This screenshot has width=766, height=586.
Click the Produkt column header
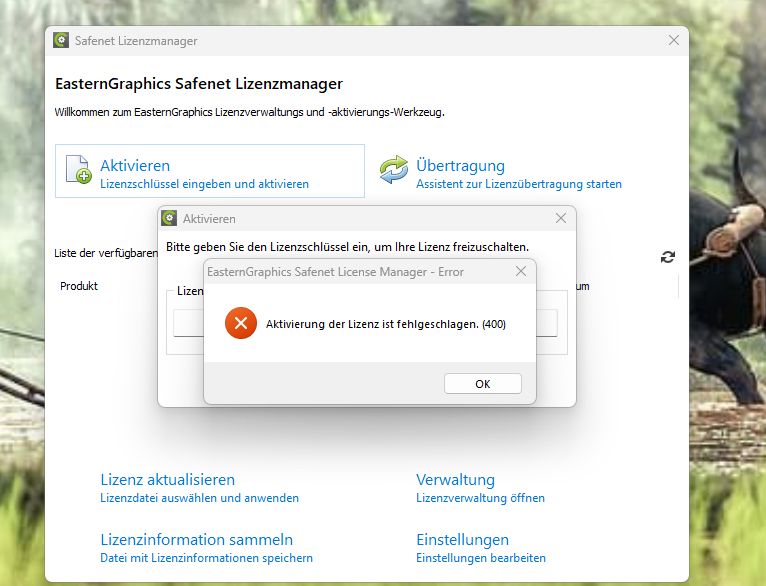tap(79, 286)
